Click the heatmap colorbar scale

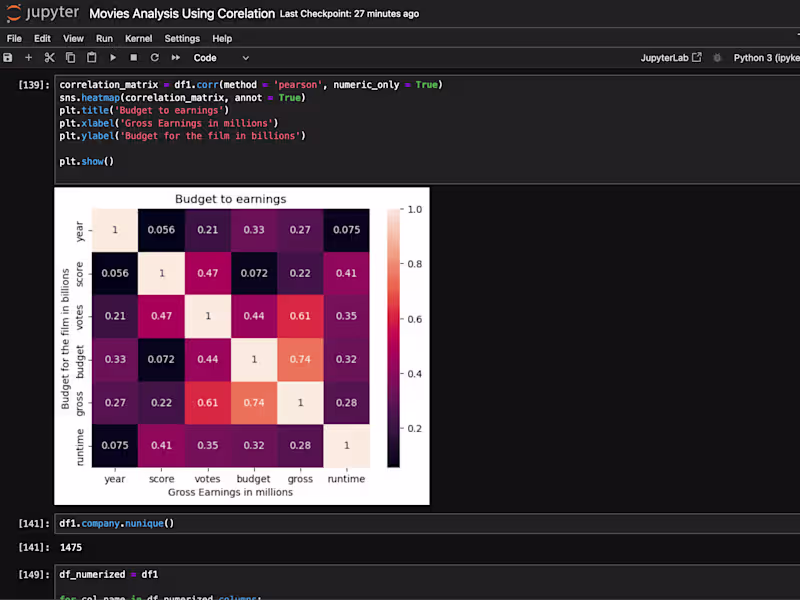pyautogui.click(x=393, y=337)
